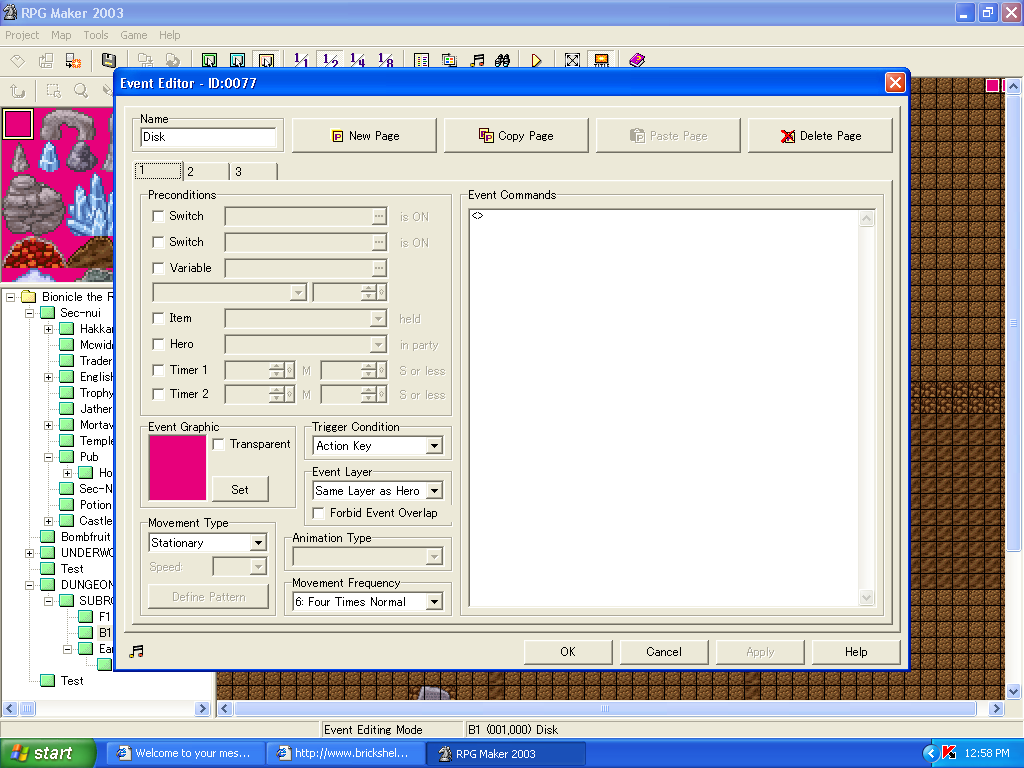1024x768 pixels.
Task: Enable the Transparent checkbox
Action: 219,444
